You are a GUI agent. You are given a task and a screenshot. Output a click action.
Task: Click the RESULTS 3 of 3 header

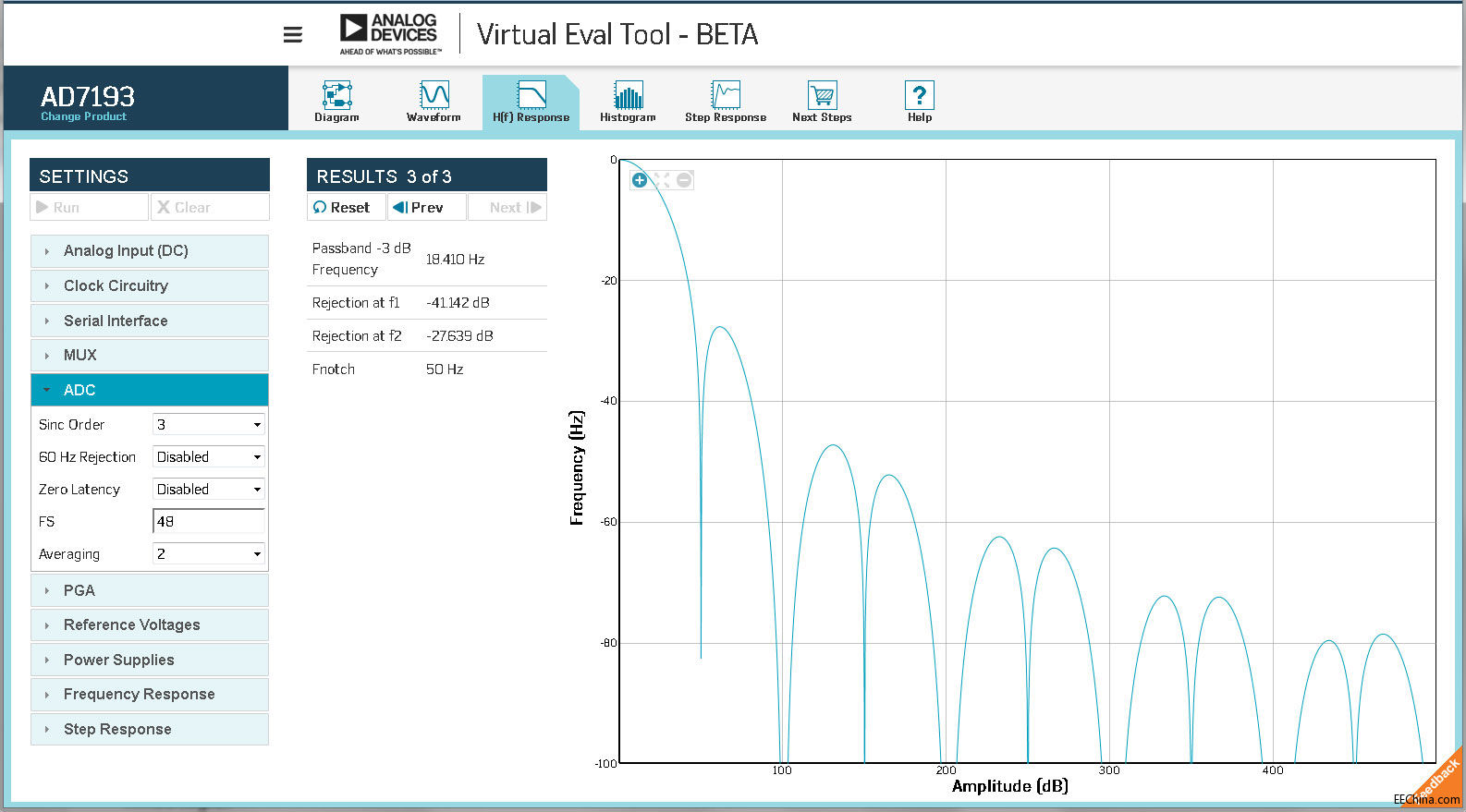[x=427, y=176]
